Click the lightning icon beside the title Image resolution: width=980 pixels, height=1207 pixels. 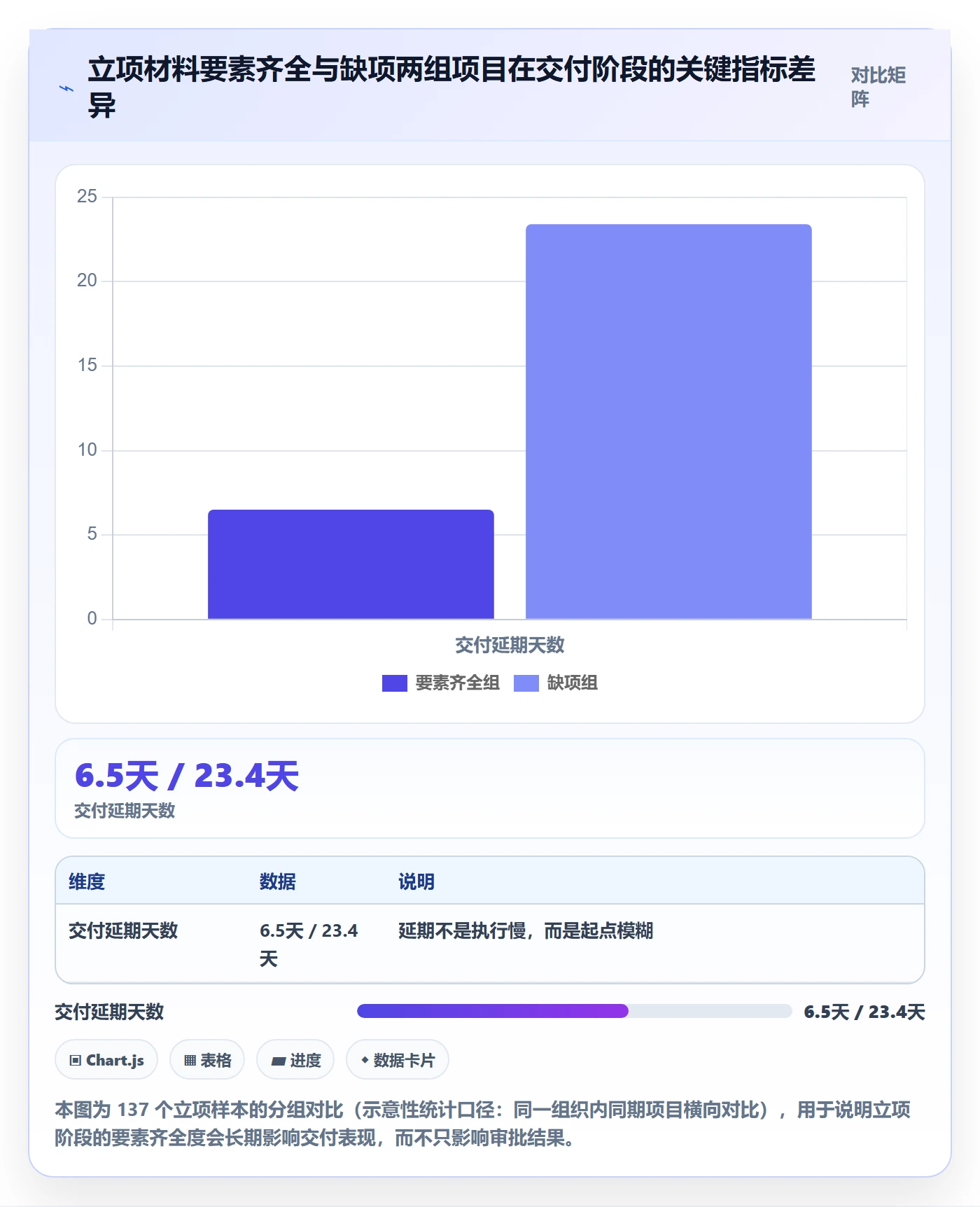pyautogui.click(x=66, y=88)
